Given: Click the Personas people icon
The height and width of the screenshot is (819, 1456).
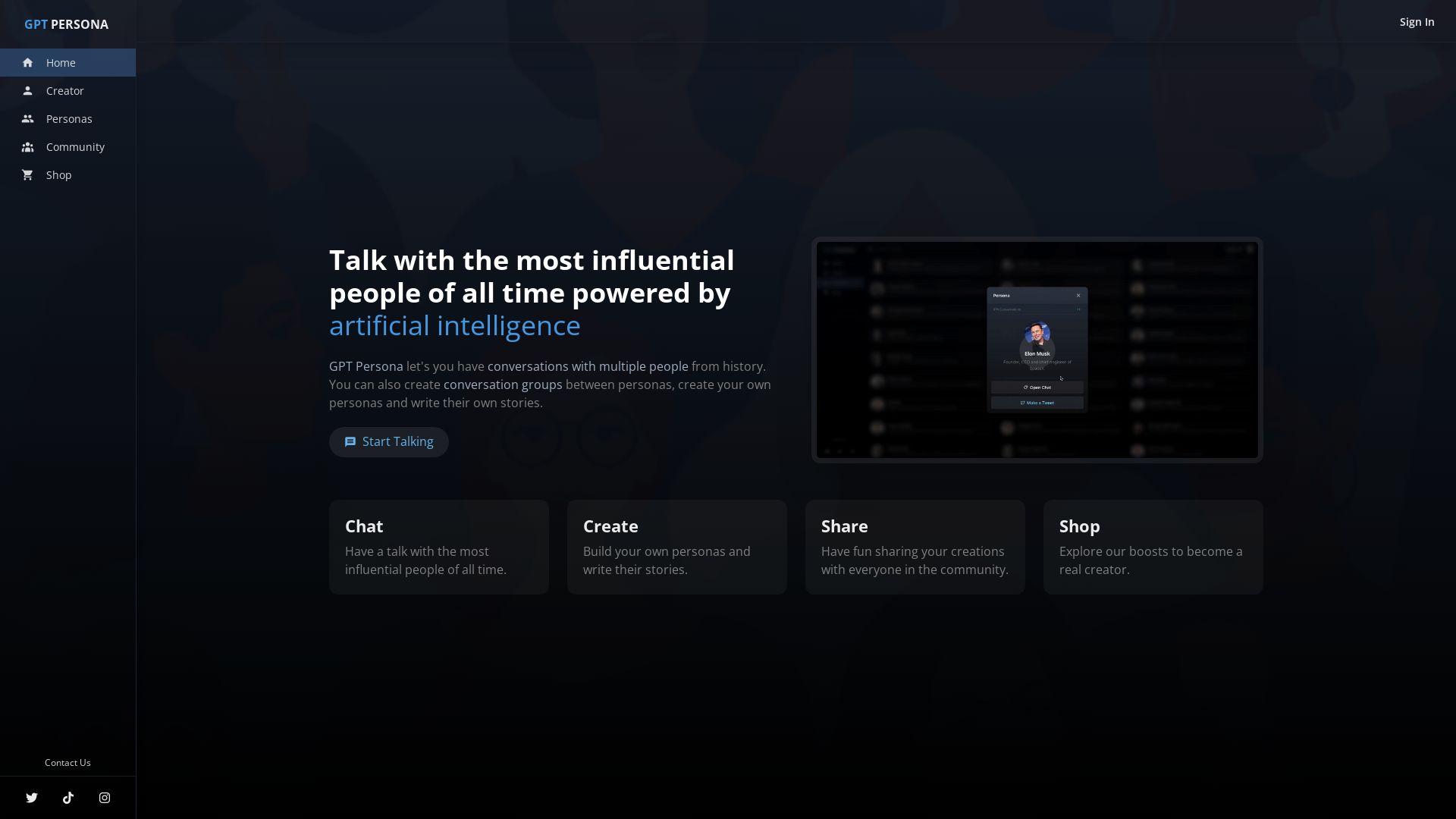Looking at the screenshot, I should pos(28,118).
